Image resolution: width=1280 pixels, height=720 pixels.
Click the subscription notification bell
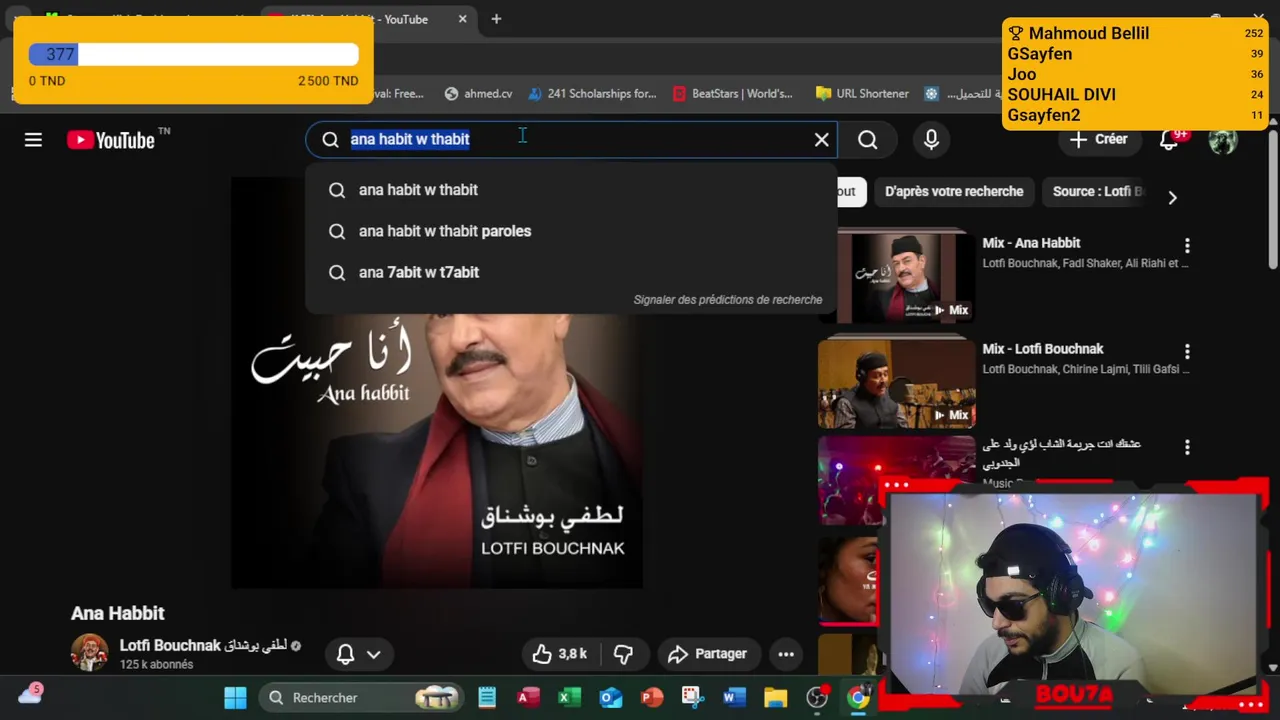pyautogui.click(x=345, y=654)
